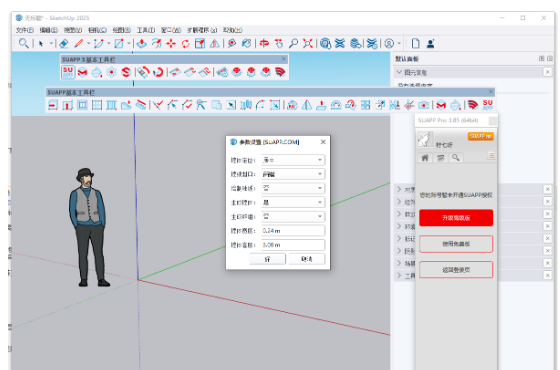
Task: Open the 文件(F) menu
Action: 25,30
